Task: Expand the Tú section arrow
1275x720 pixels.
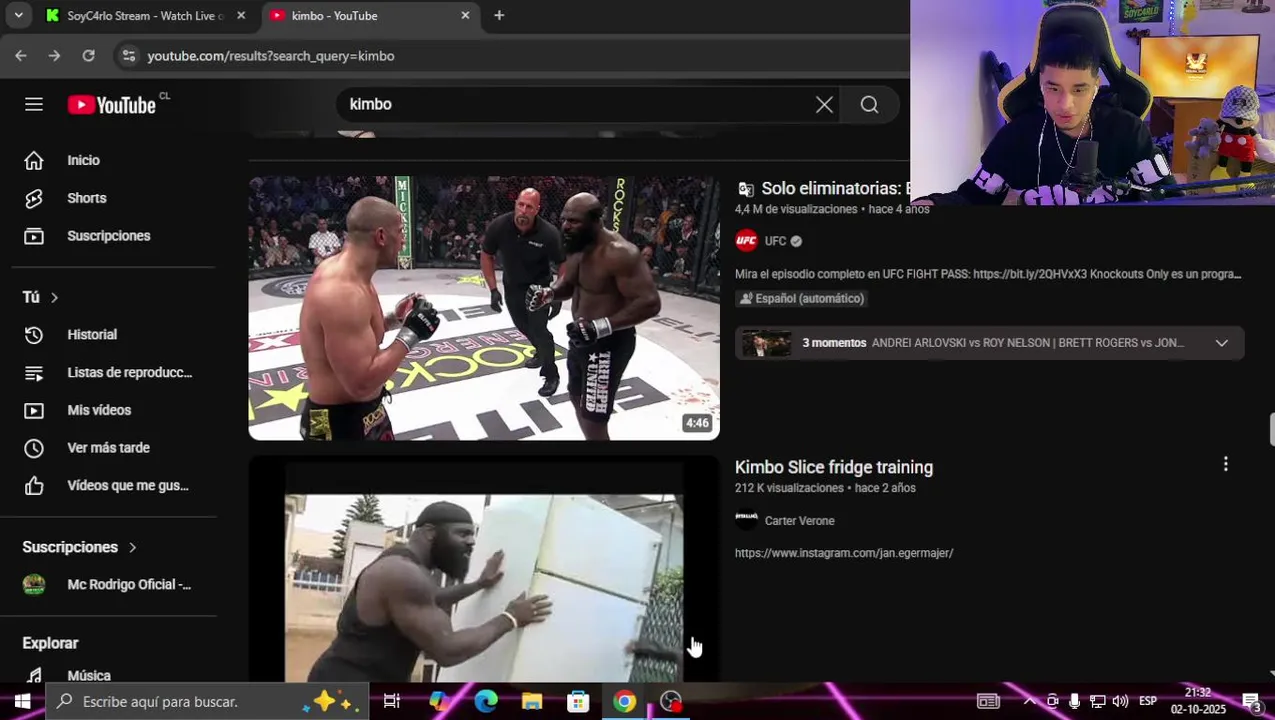Action: click(x=54, y=297)
